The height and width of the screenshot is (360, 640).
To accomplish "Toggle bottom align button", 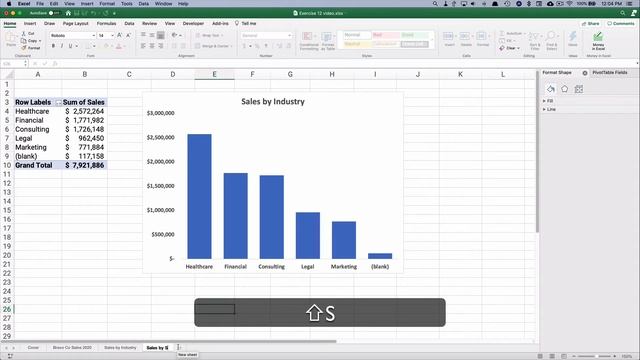I will tap(161, 36).
